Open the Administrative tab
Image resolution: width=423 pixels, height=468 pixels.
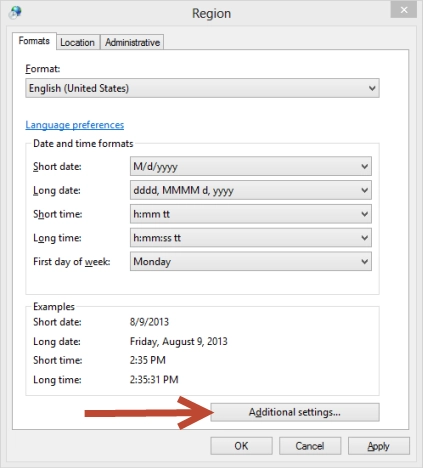pos(132,43)
